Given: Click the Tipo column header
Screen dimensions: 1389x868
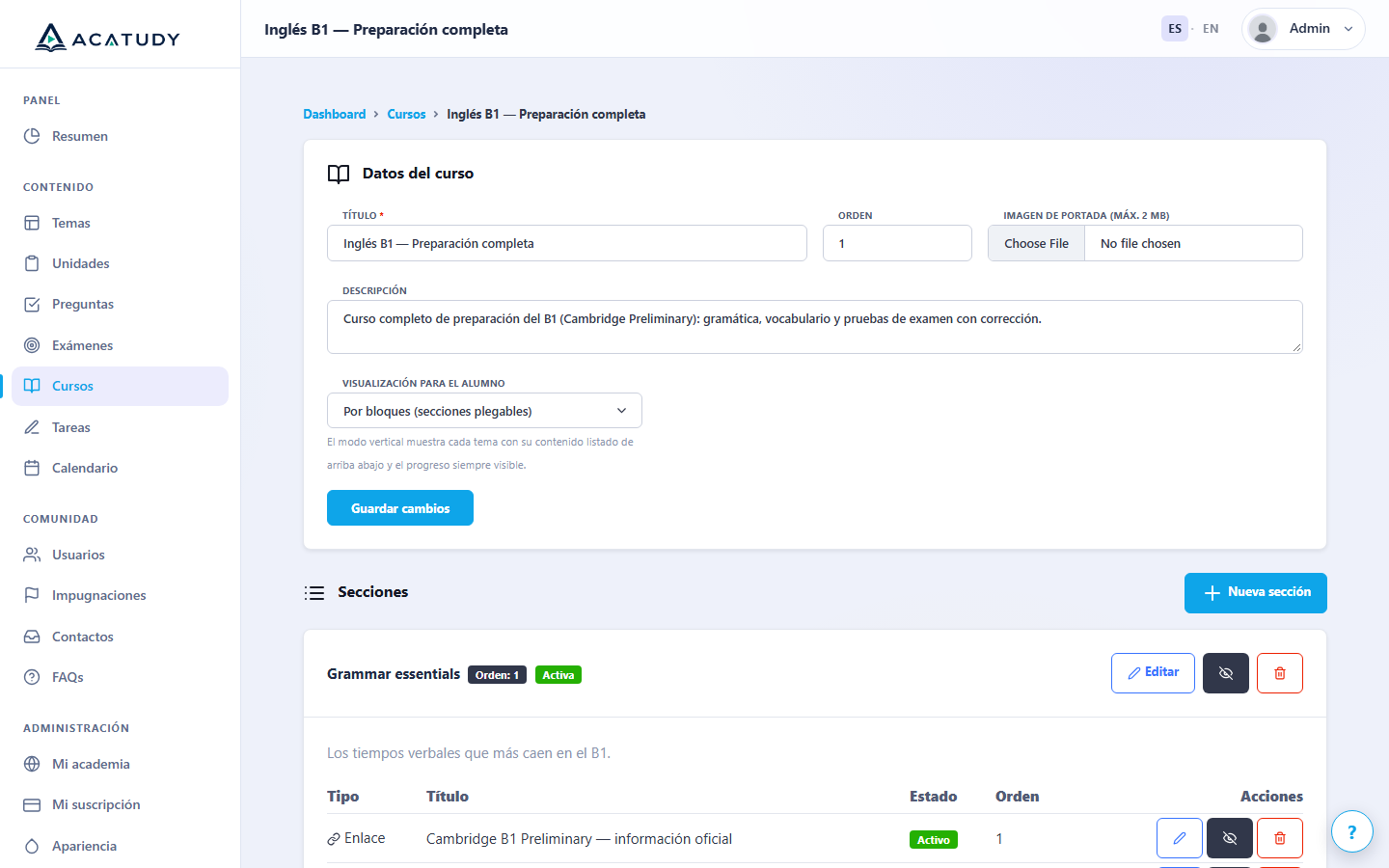Looking at the screenshot, I should (342, 797).
